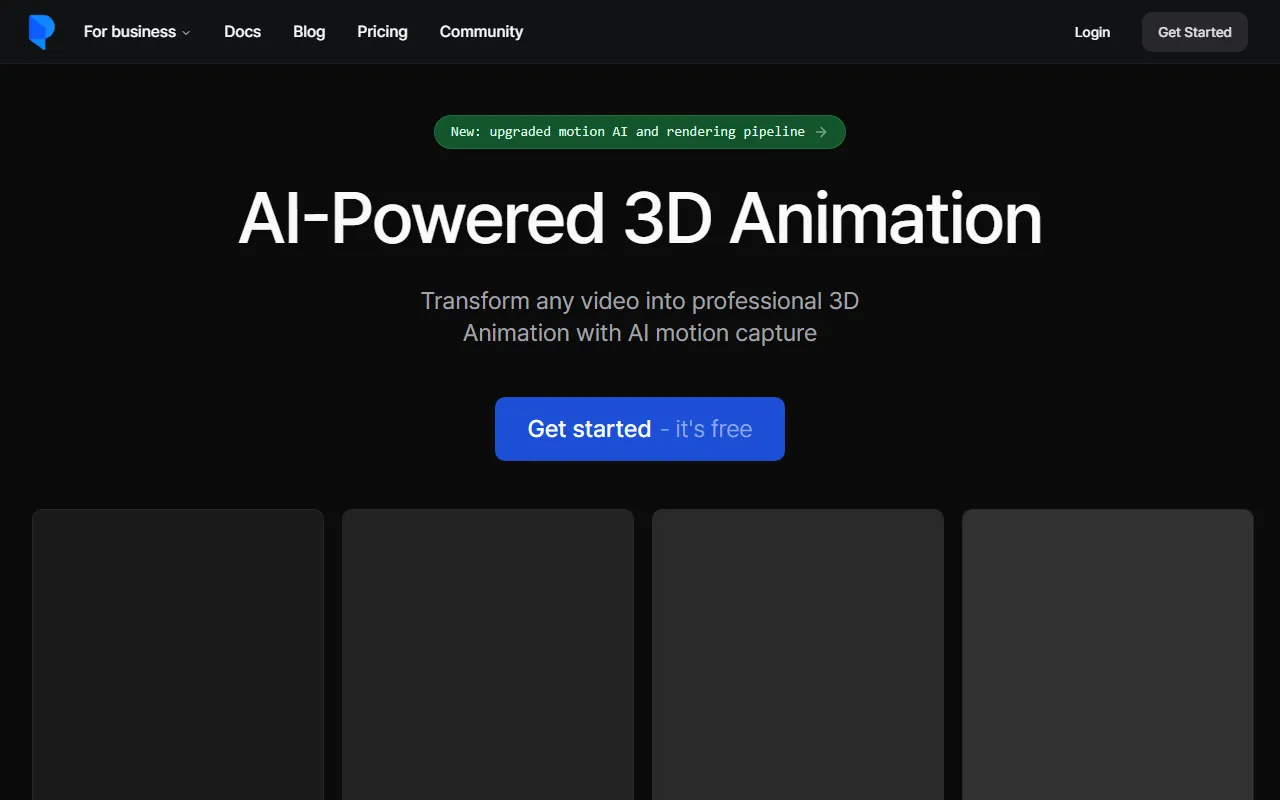Image resolution: width=1280 pixels, height=800 pixels.
Task: Click the 'it's free' text on the hero button
Action: [713, 429]
